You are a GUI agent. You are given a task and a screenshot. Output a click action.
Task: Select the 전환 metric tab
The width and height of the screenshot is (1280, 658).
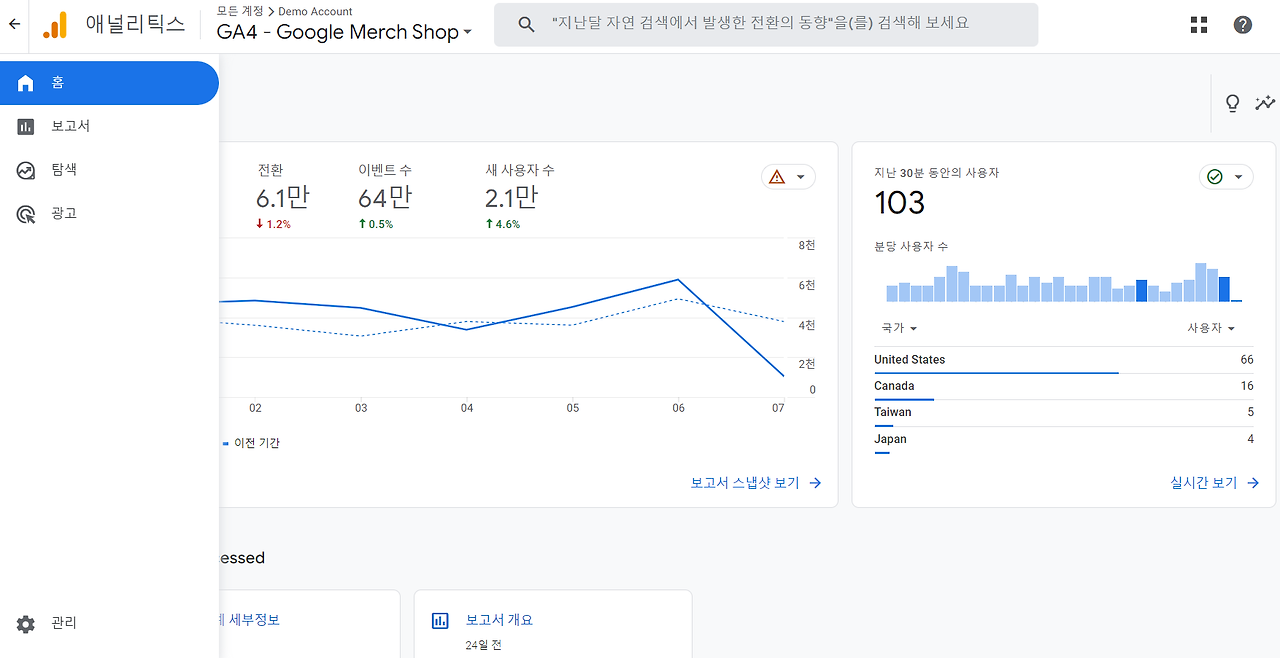tap(283, 196)
